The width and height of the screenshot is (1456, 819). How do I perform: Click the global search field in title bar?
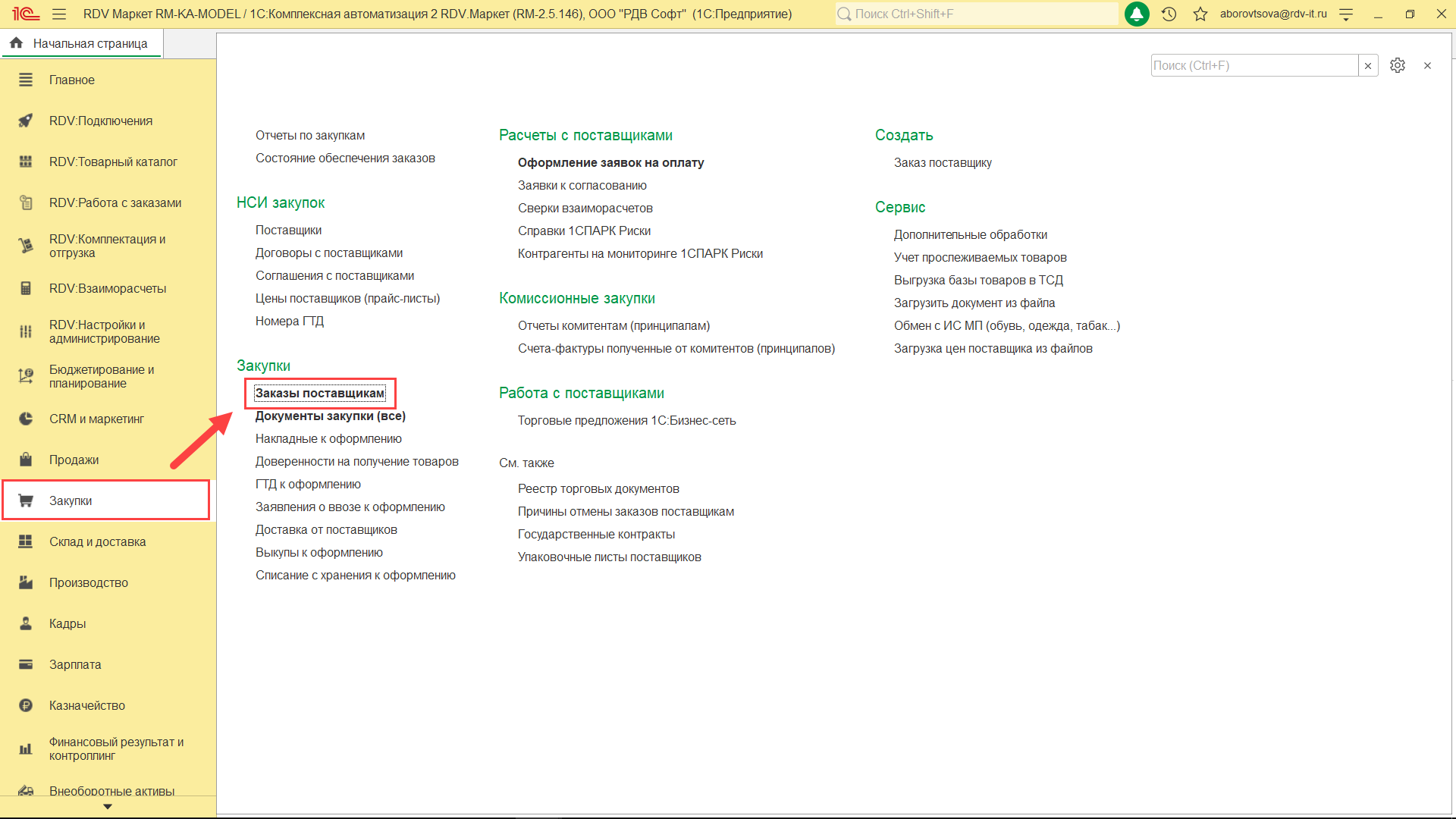pos(978,14)
